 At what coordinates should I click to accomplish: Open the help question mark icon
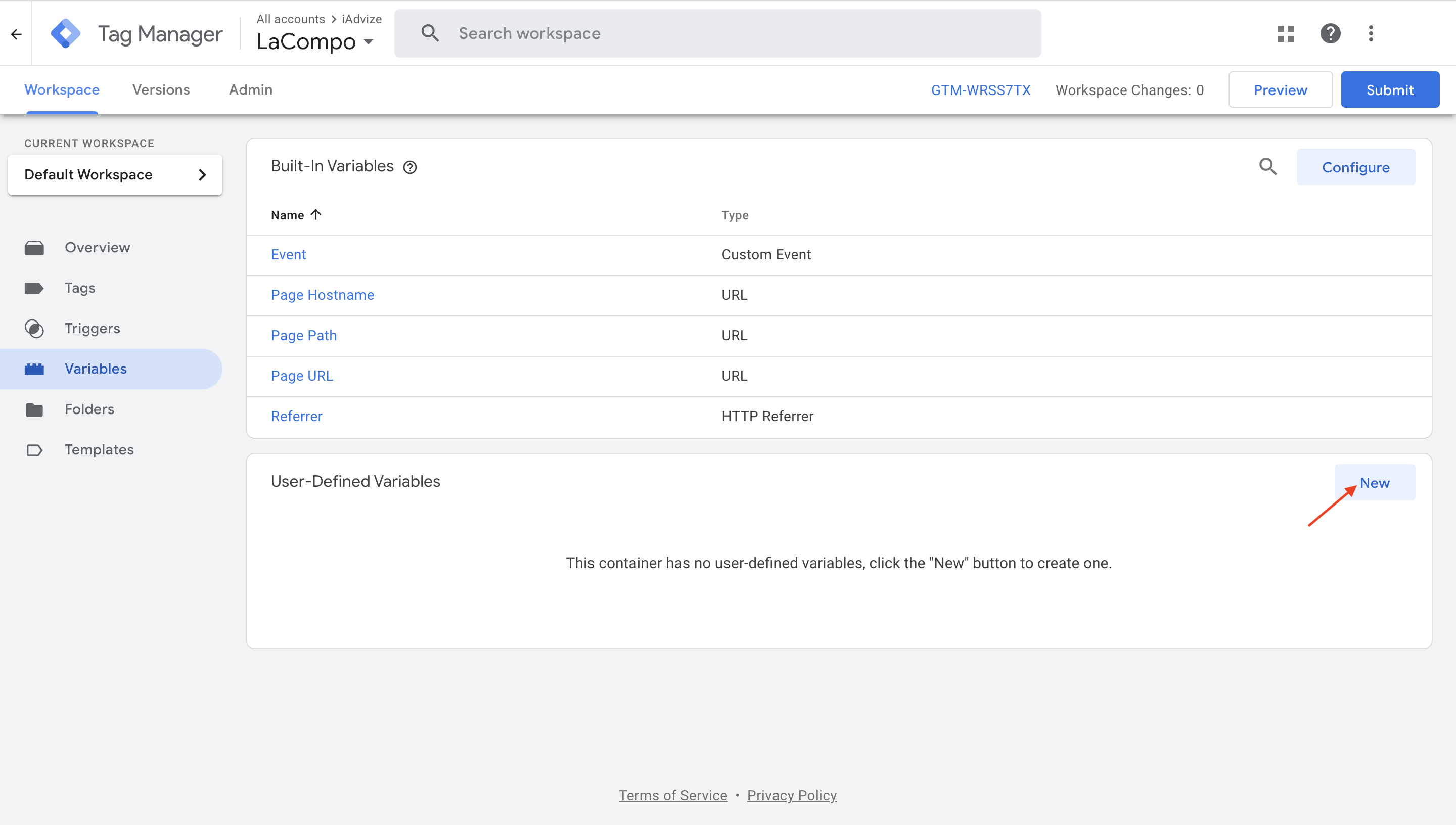point(1330,33)
